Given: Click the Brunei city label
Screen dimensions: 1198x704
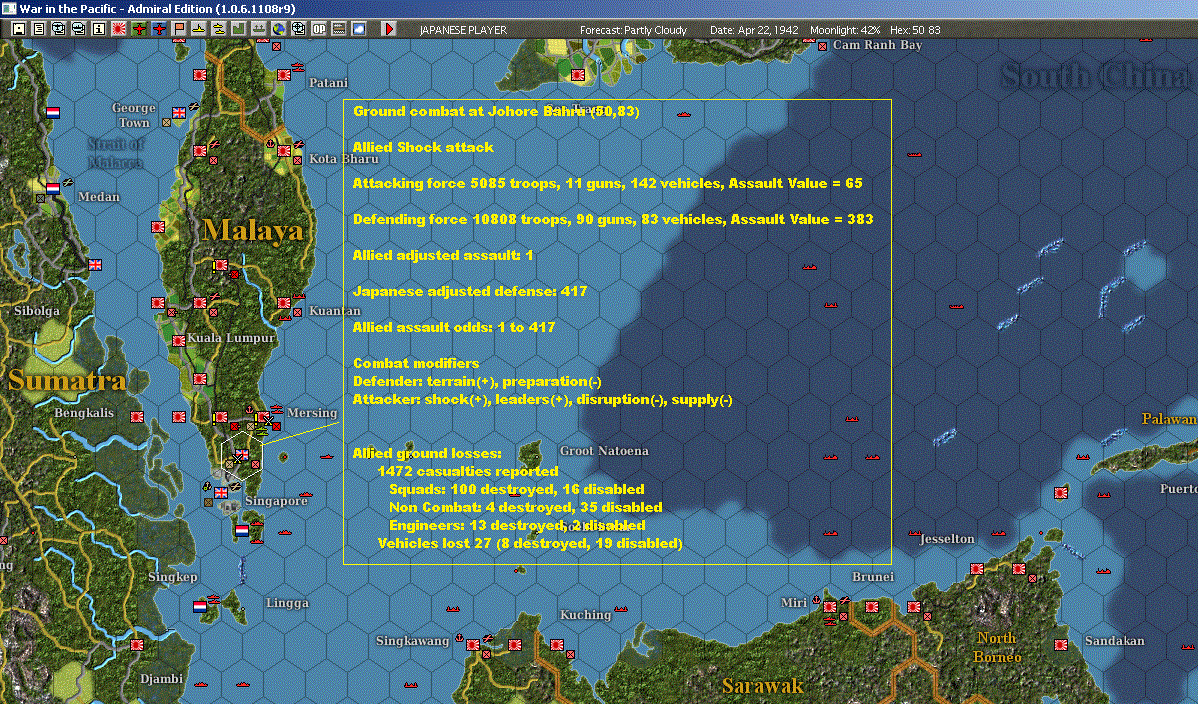Looking at the screenshot, I should pyautogui.click(x=873, y=576).
